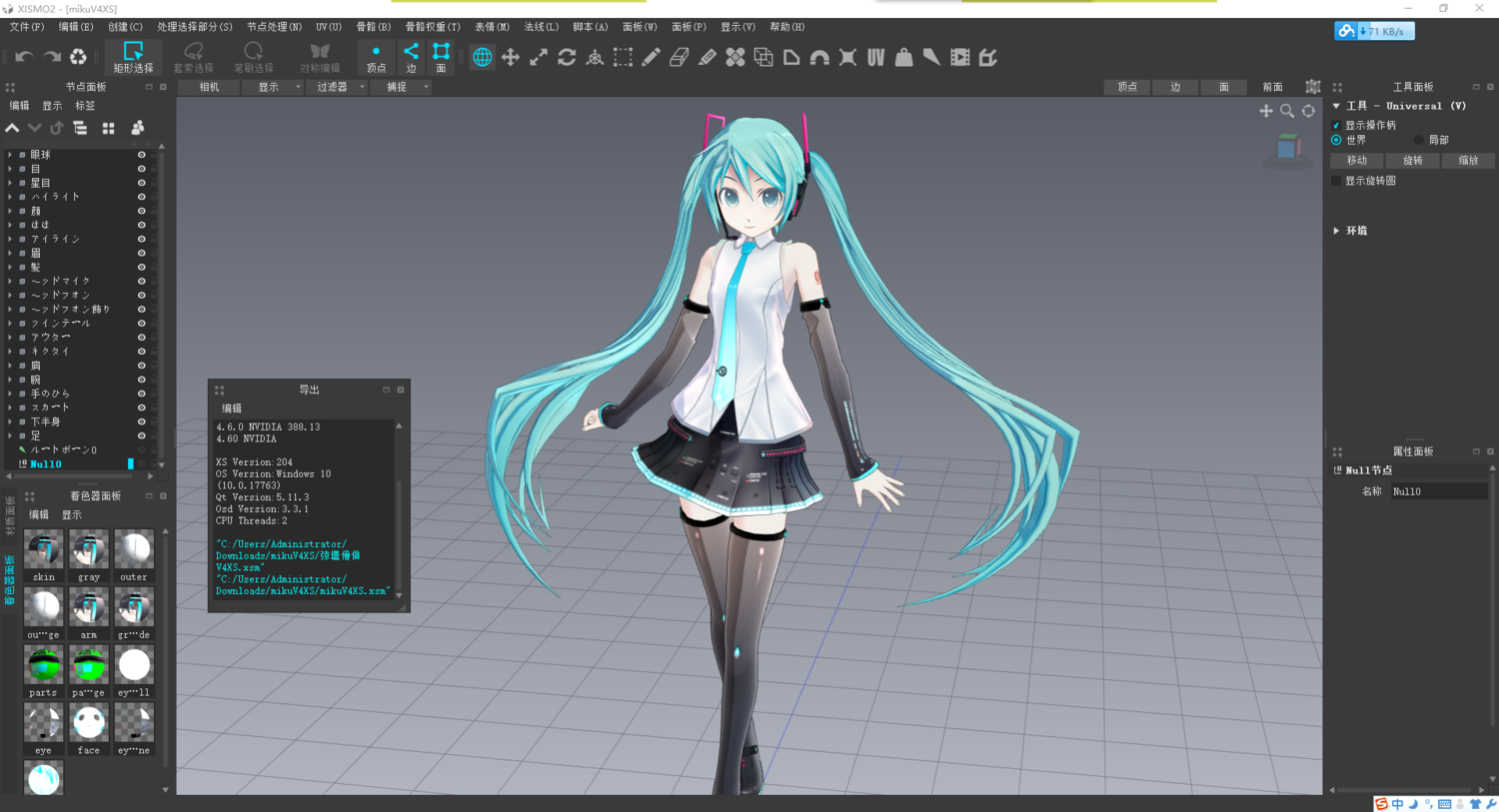Select the 局部 radio button

coord(1419,140)
